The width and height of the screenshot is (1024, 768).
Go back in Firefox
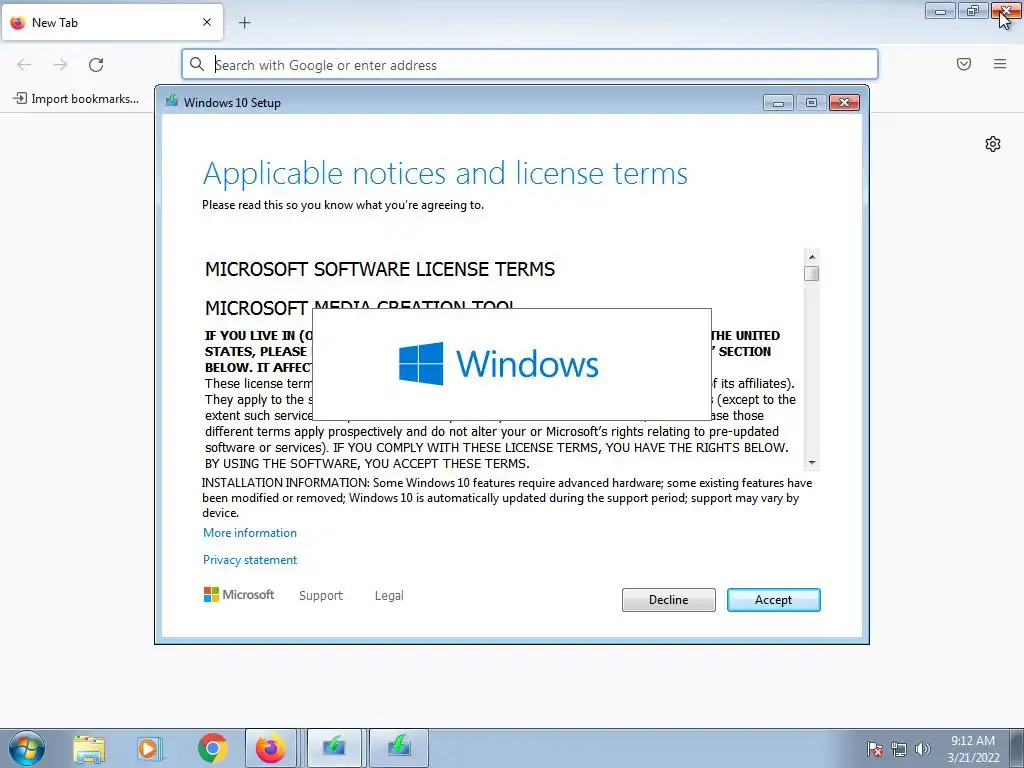(x=24, y=65)
